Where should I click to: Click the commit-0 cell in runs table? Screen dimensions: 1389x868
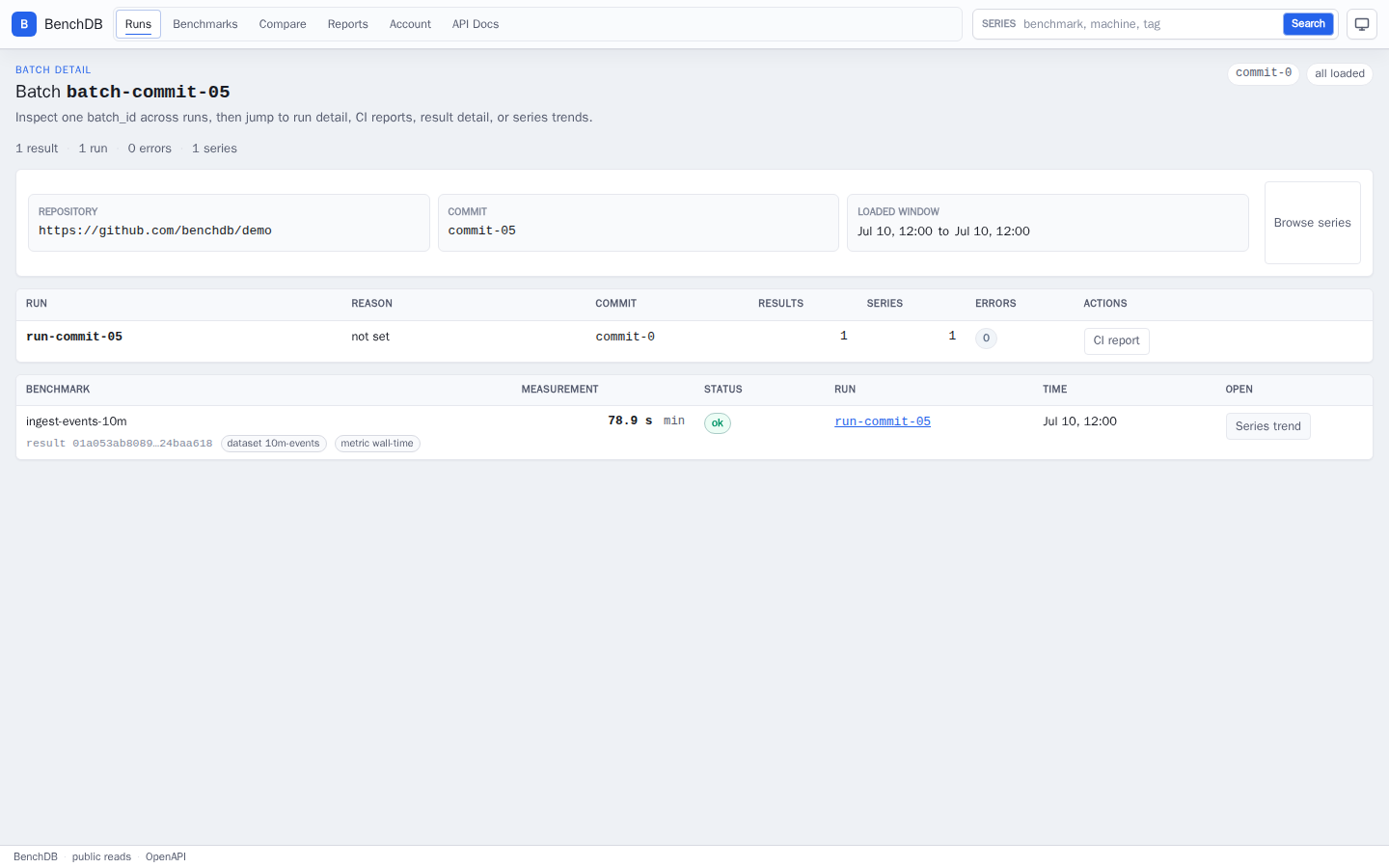pyautogui.click(x=625, y=337)
